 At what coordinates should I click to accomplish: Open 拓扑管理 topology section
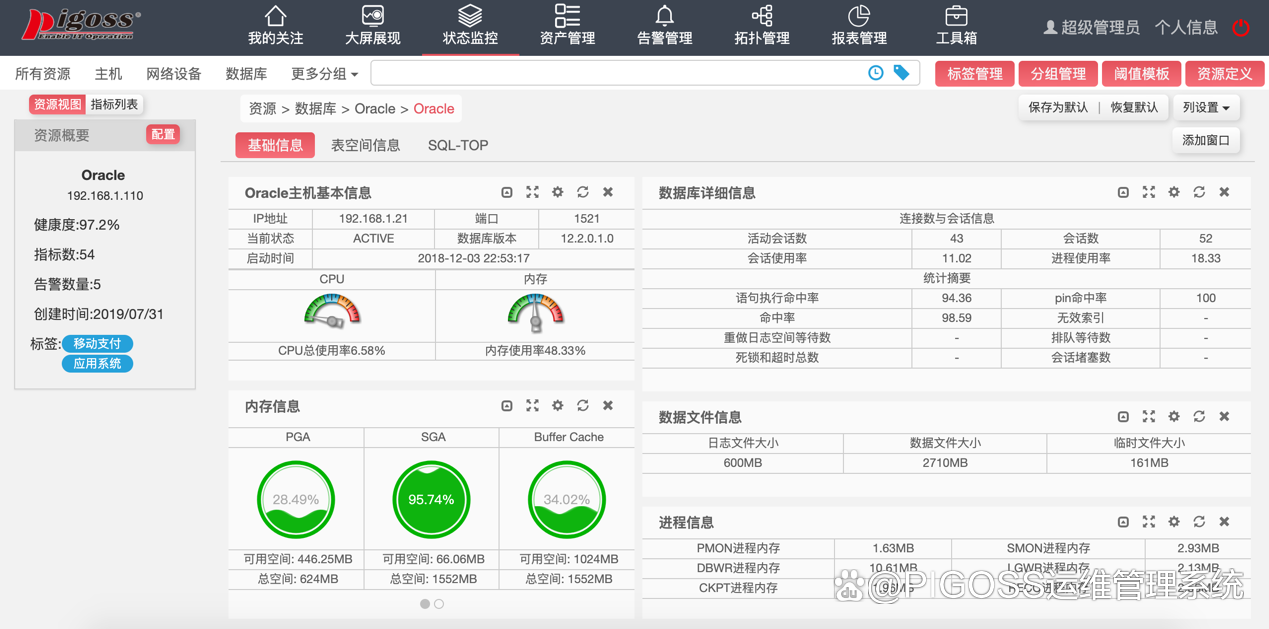(762, 26)
